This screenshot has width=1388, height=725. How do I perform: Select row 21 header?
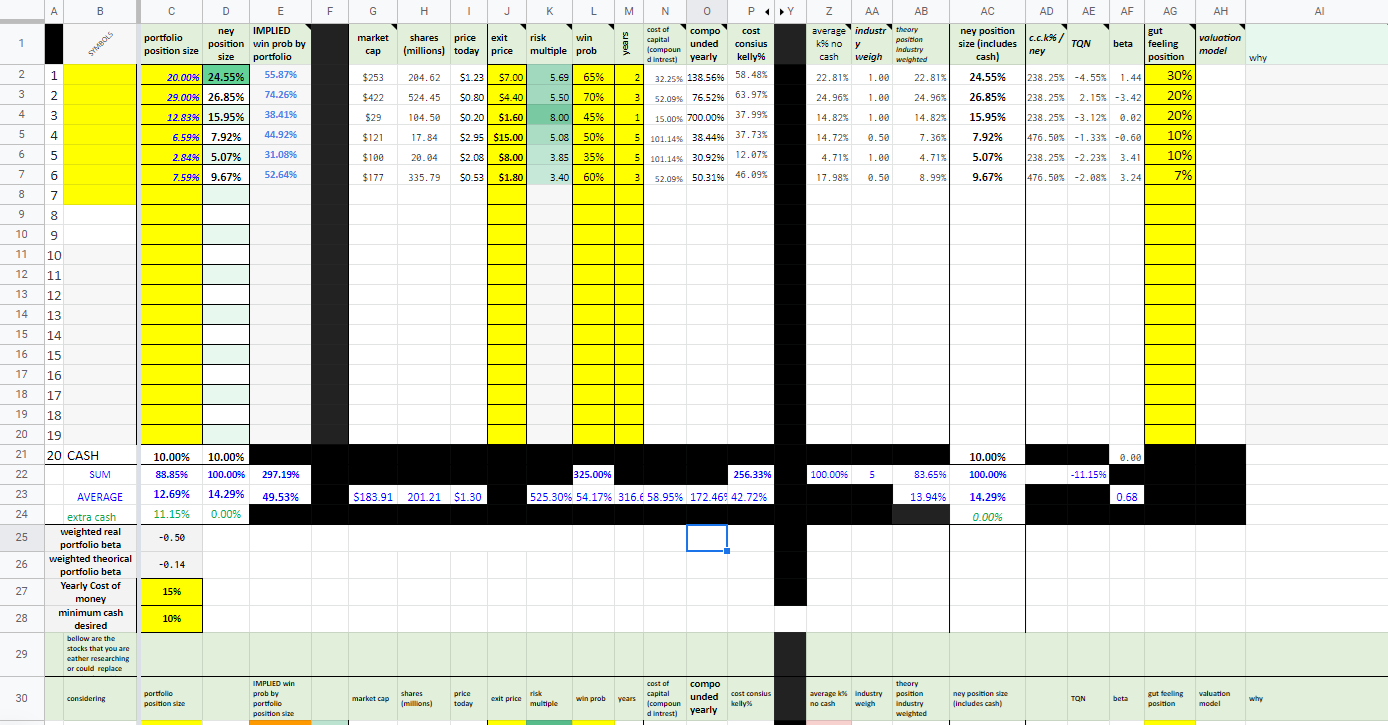click(22, 454)
